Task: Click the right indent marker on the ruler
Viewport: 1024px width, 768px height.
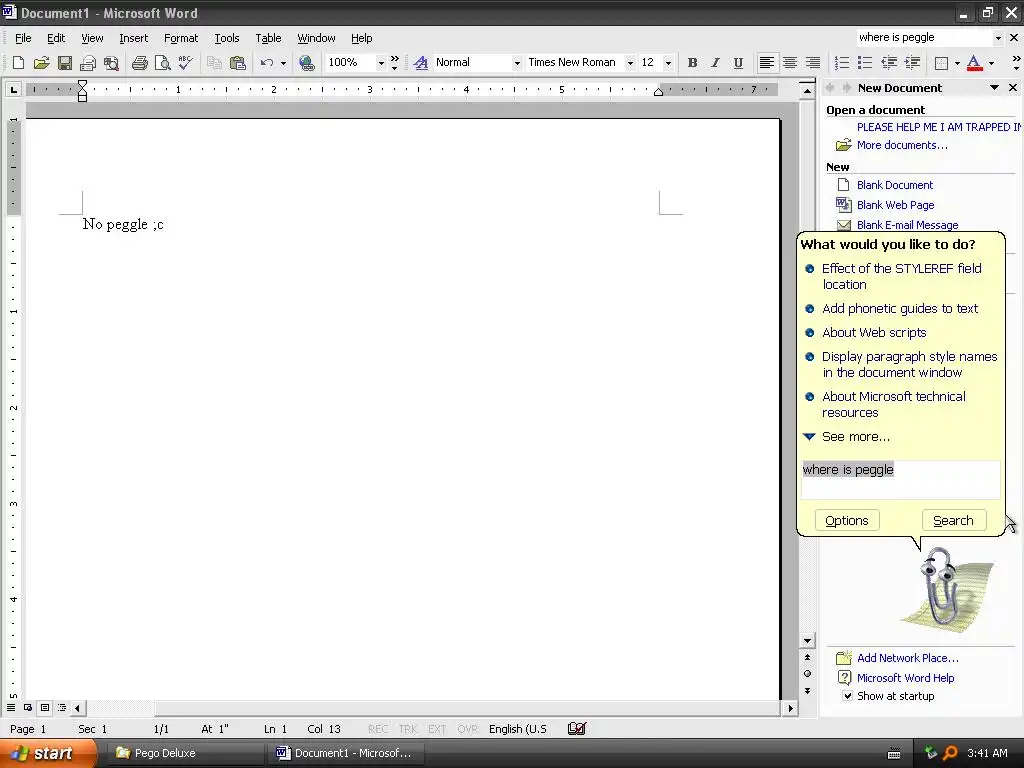Action: [x=658, y=92]
